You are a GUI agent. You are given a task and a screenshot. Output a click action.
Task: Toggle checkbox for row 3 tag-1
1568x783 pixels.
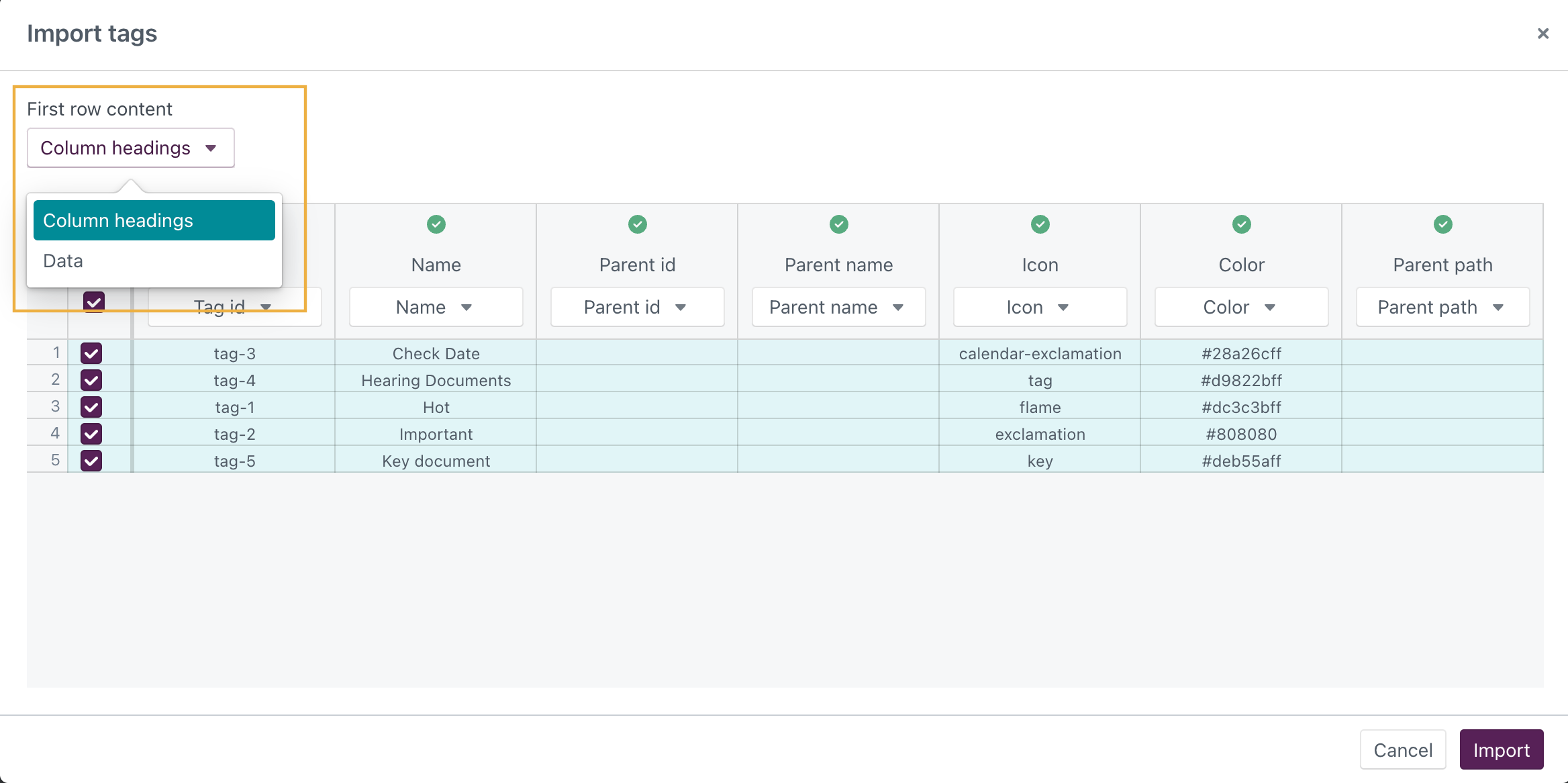coord(91,407)
